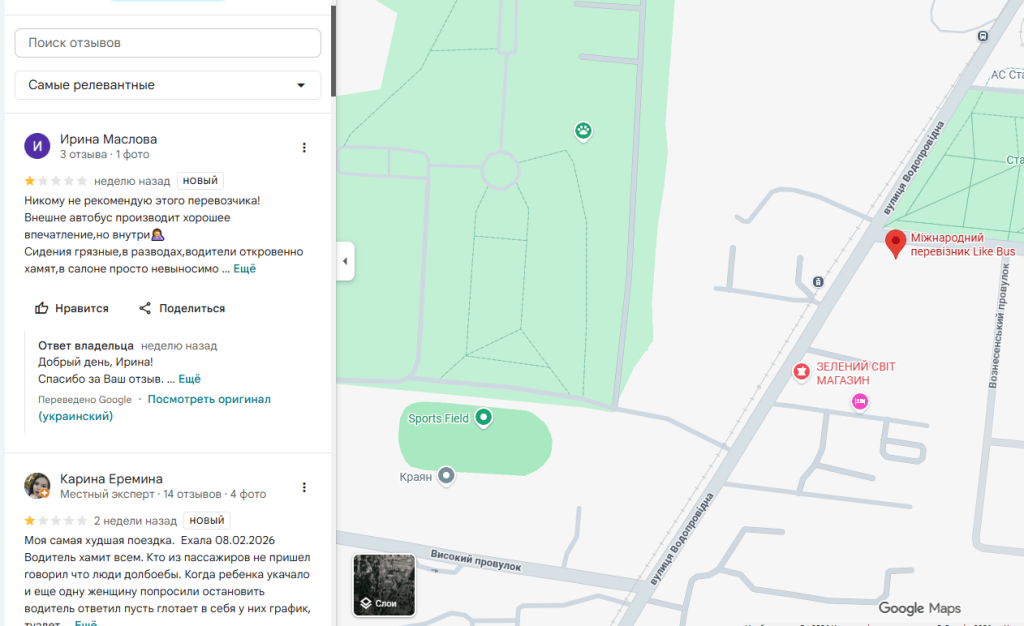Open options menu for Карина Еремина's review
The image size is (1024, 626).
pos(304,488)
